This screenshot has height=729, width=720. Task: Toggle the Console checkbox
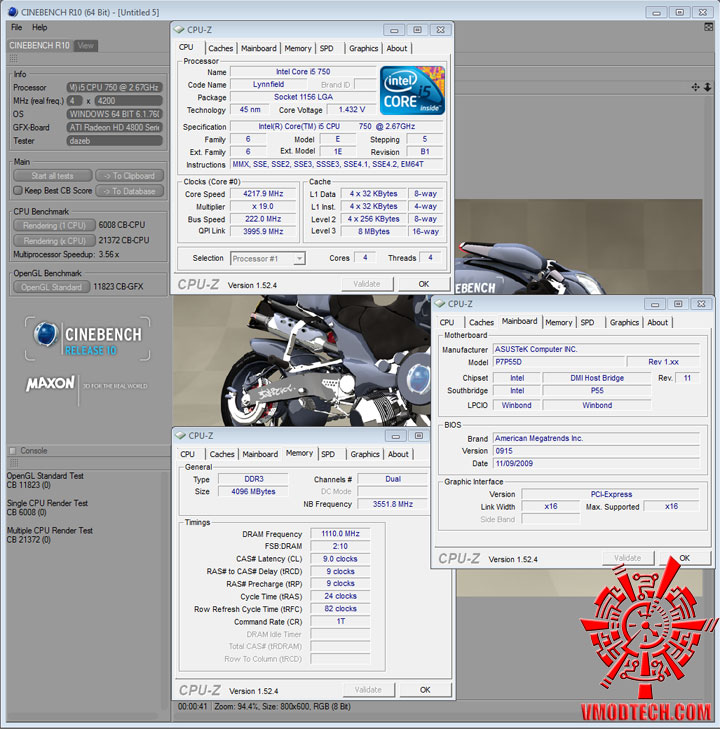click(13, 451)
